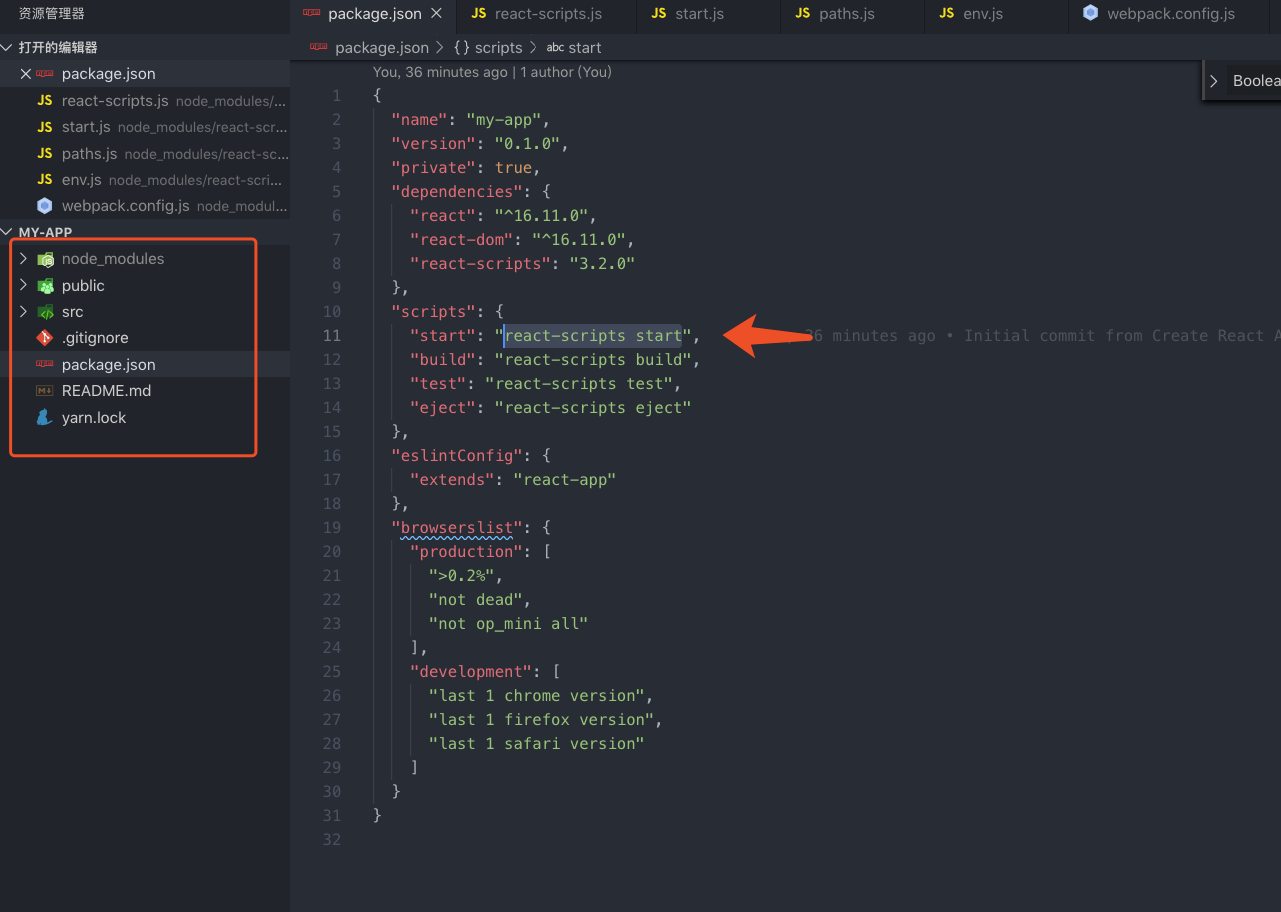Click the src folder icon

(45, 312)
